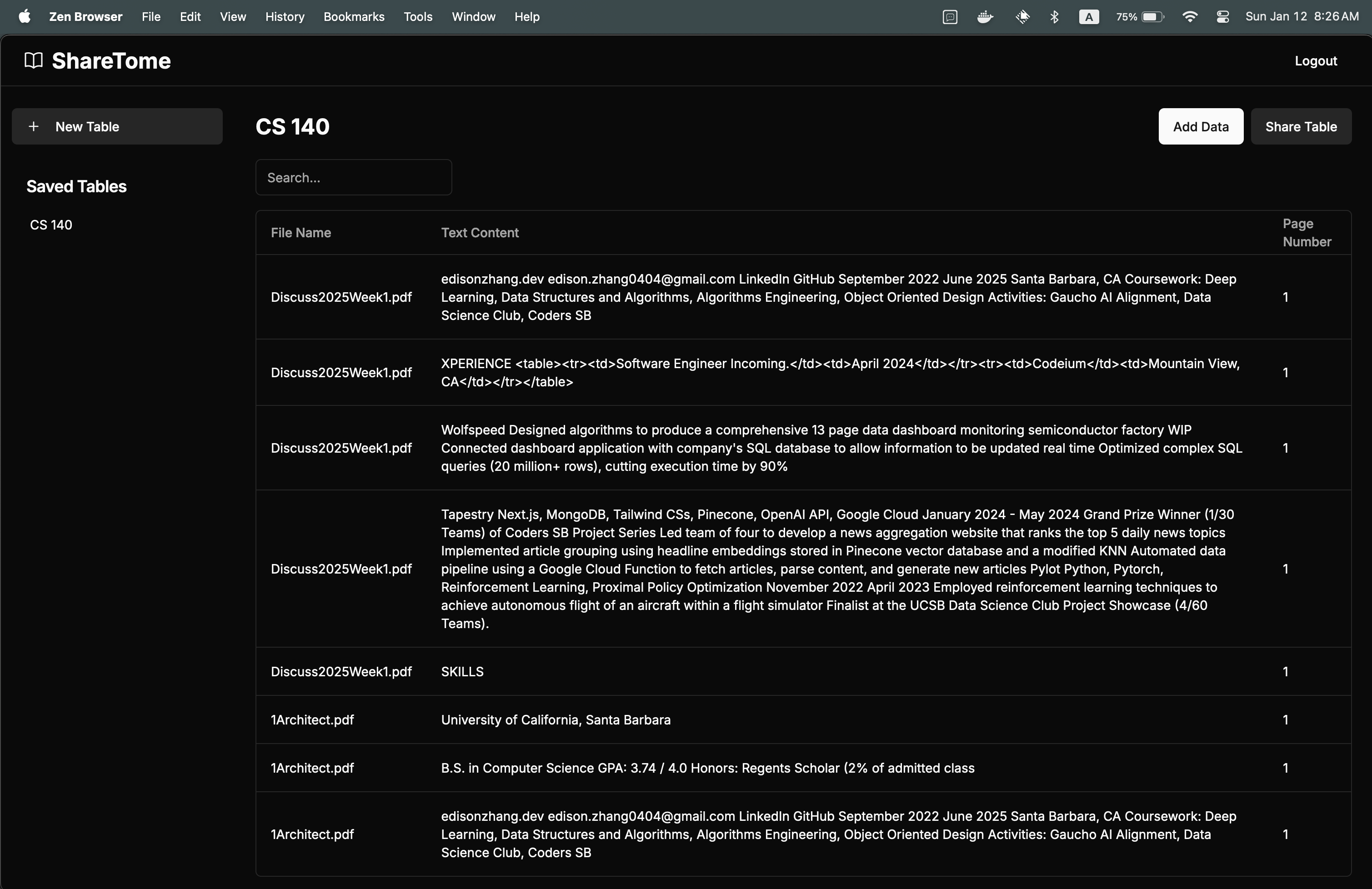Focus the Search input field
The width and height of the screenshot is (1372, 889).
(353, 177)
